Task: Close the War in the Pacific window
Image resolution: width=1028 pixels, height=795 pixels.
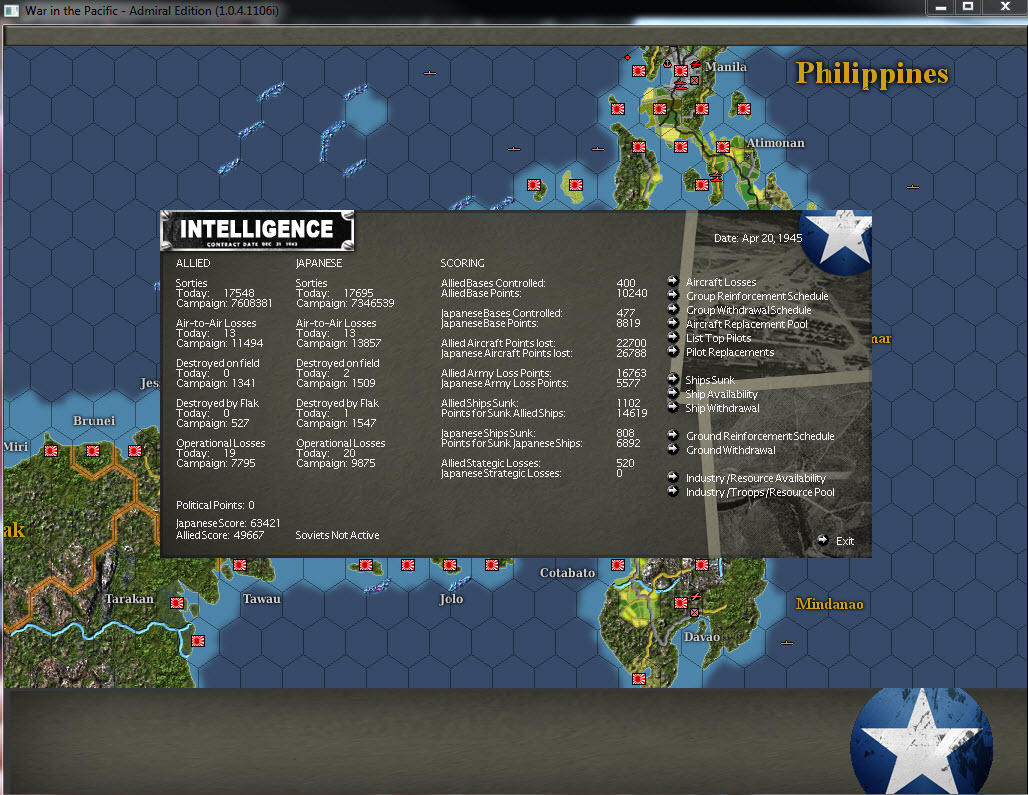Action: click(x=1004, y=7)
